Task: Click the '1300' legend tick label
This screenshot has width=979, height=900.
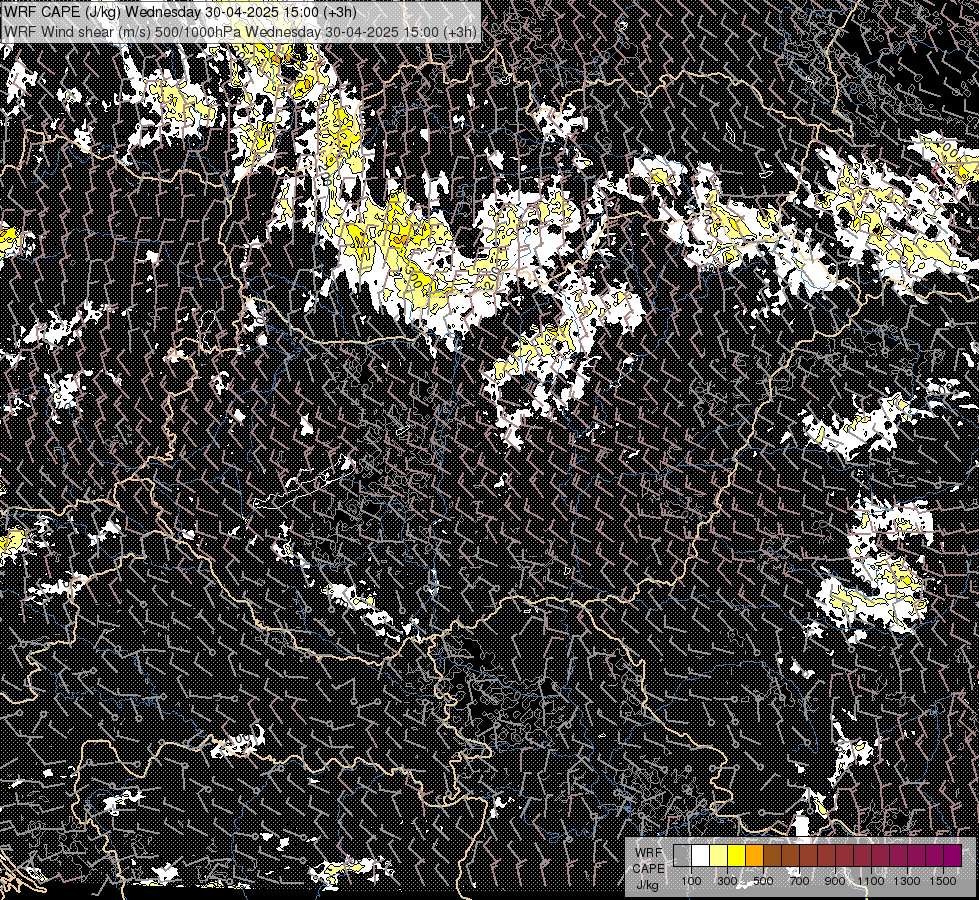Action: [907, 881]
